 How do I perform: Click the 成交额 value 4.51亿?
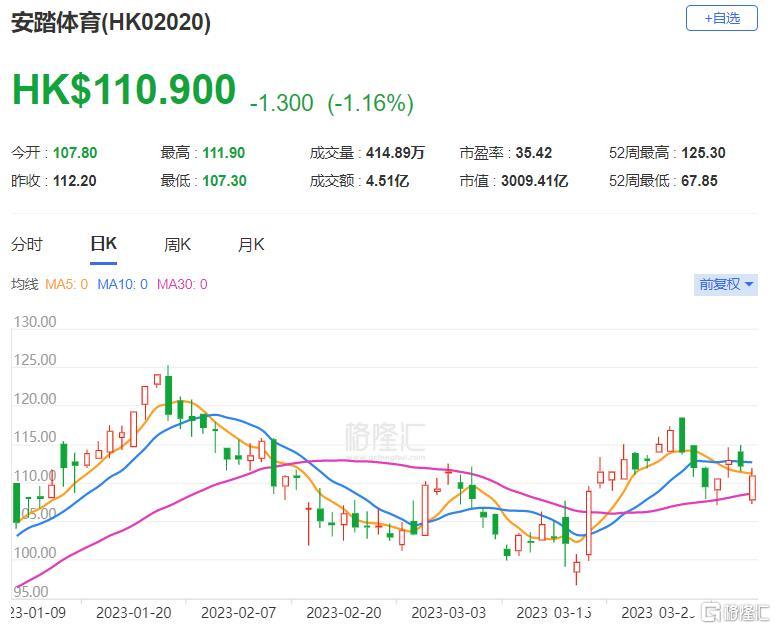pos(388,181)
